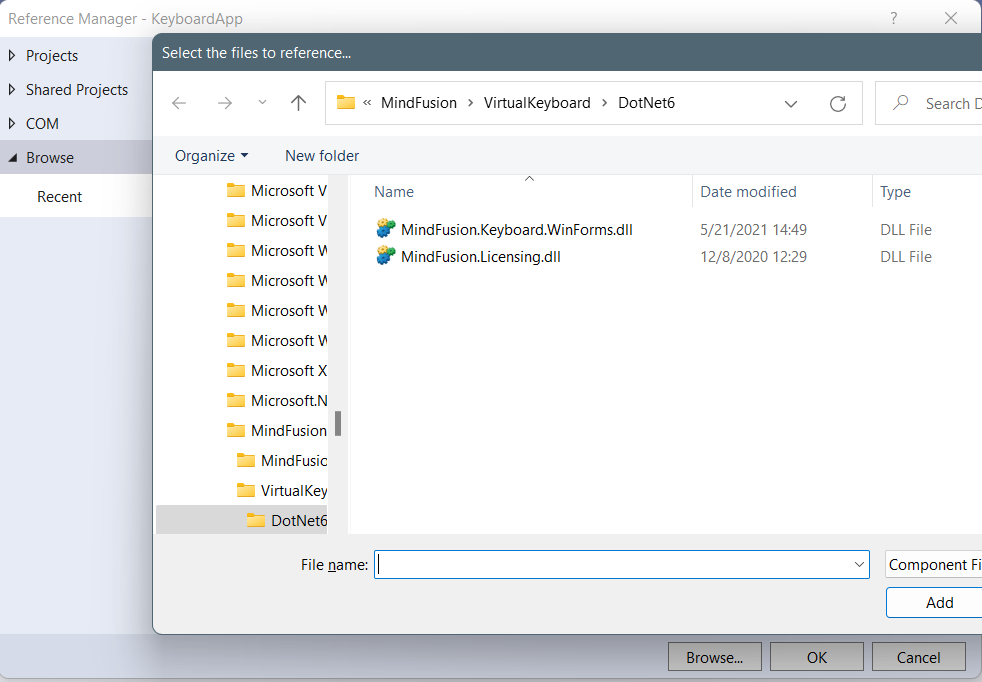Image resolution: width=982 pixels, height=682 pixels.
Task: Go up one folder level
Action: coord(299,103)
